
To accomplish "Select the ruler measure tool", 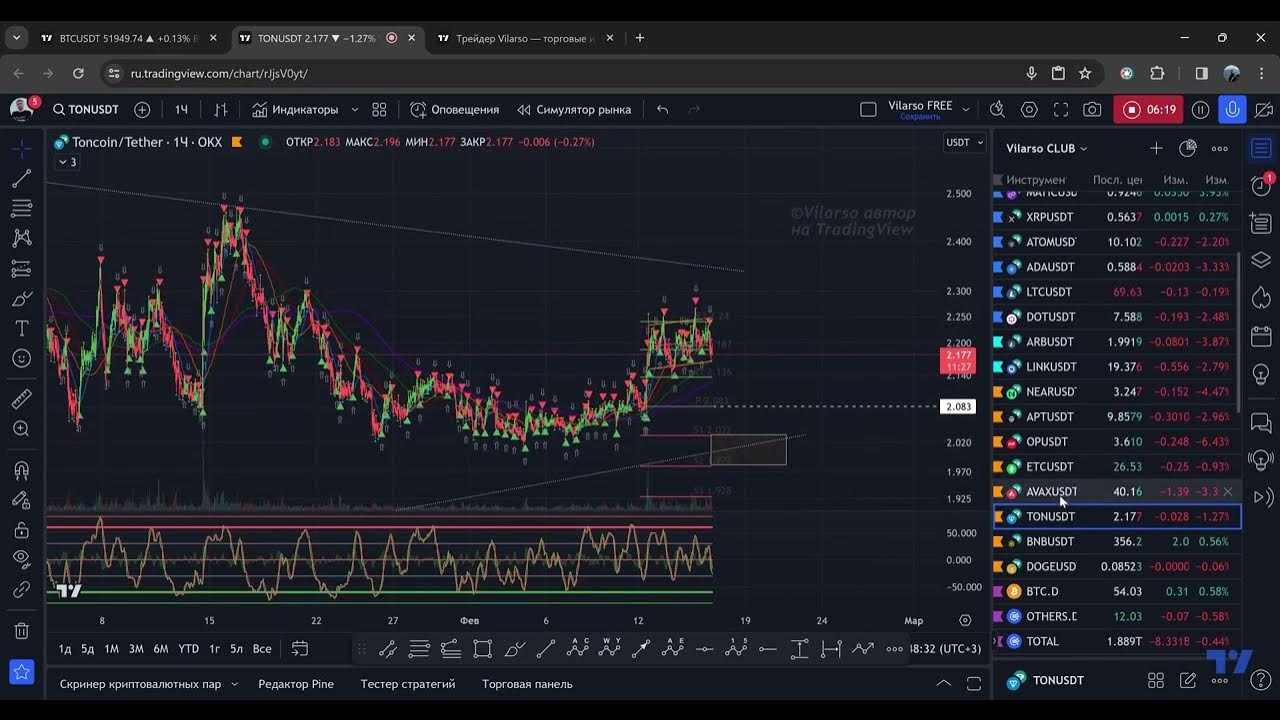I will (21, 399).
